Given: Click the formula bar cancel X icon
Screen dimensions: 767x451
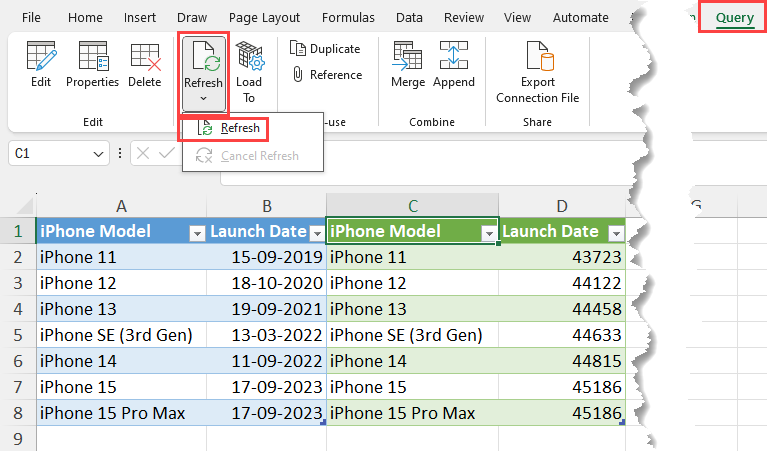Looking at the screenshot, I should [143, 154].
